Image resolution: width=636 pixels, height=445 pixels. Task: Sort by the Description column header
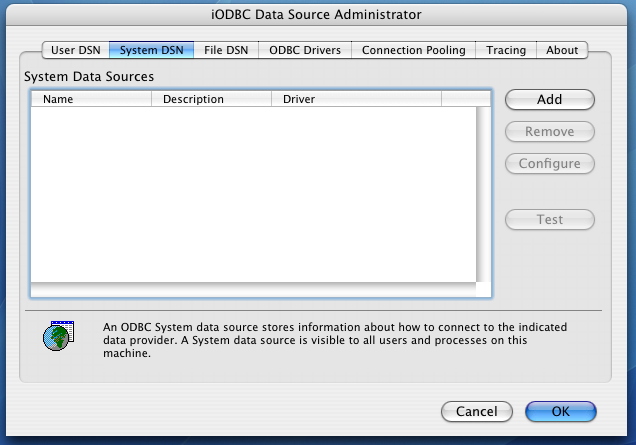(211, 99)
